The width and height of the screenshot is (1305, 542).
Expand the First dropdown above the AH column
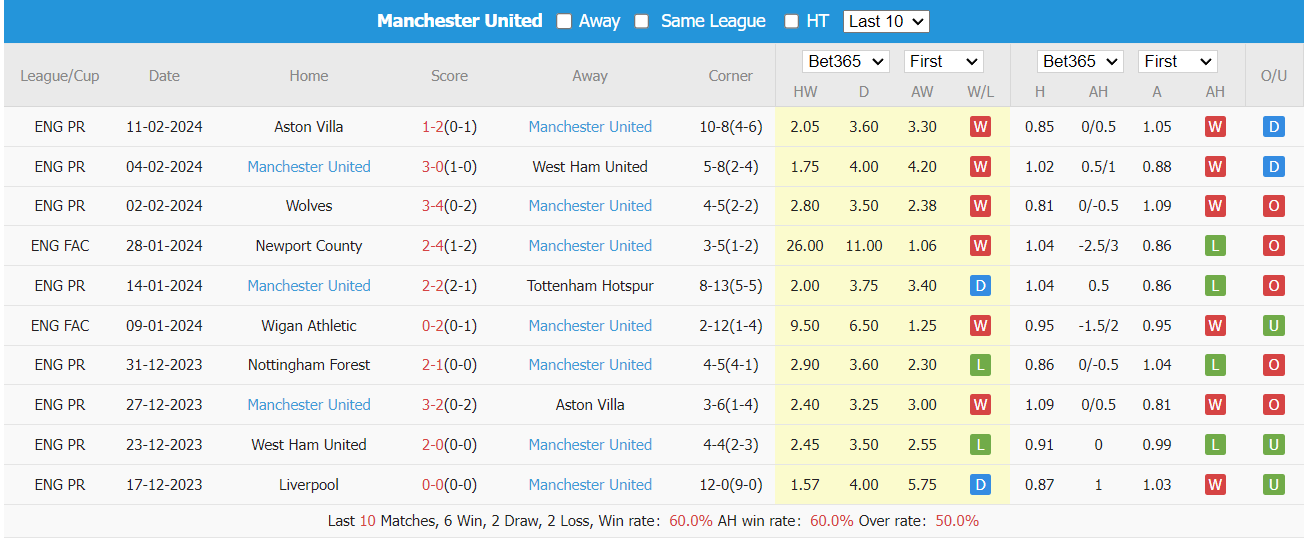pyautogui.click(x=1177, y=62)
